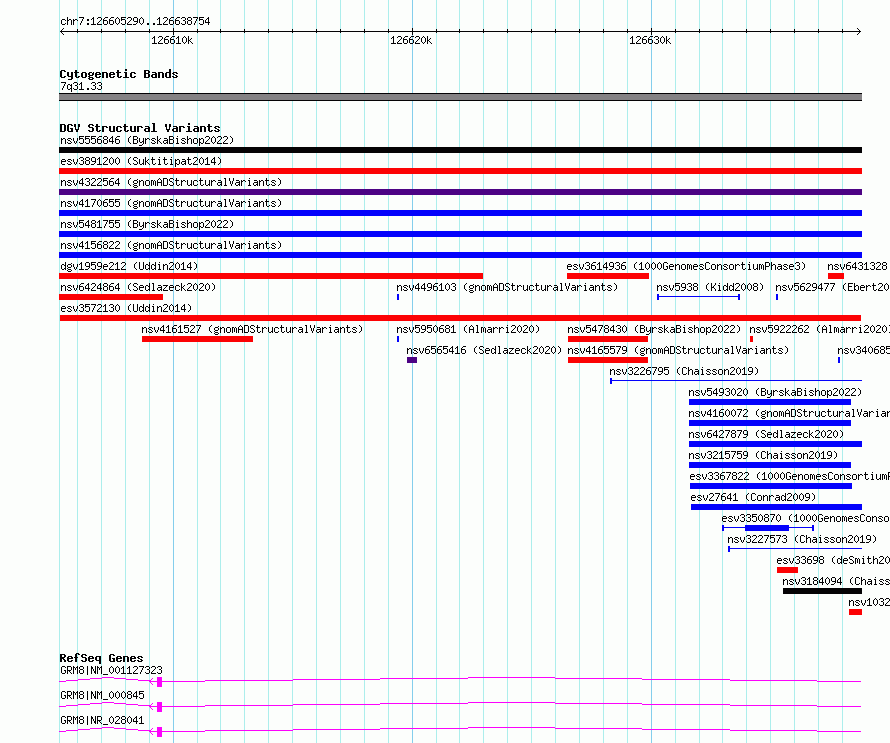The width and height of the screenshot is (890, 743).
Task: Click the red bar under nsv4161527
Action: click(x=198, y=339)
